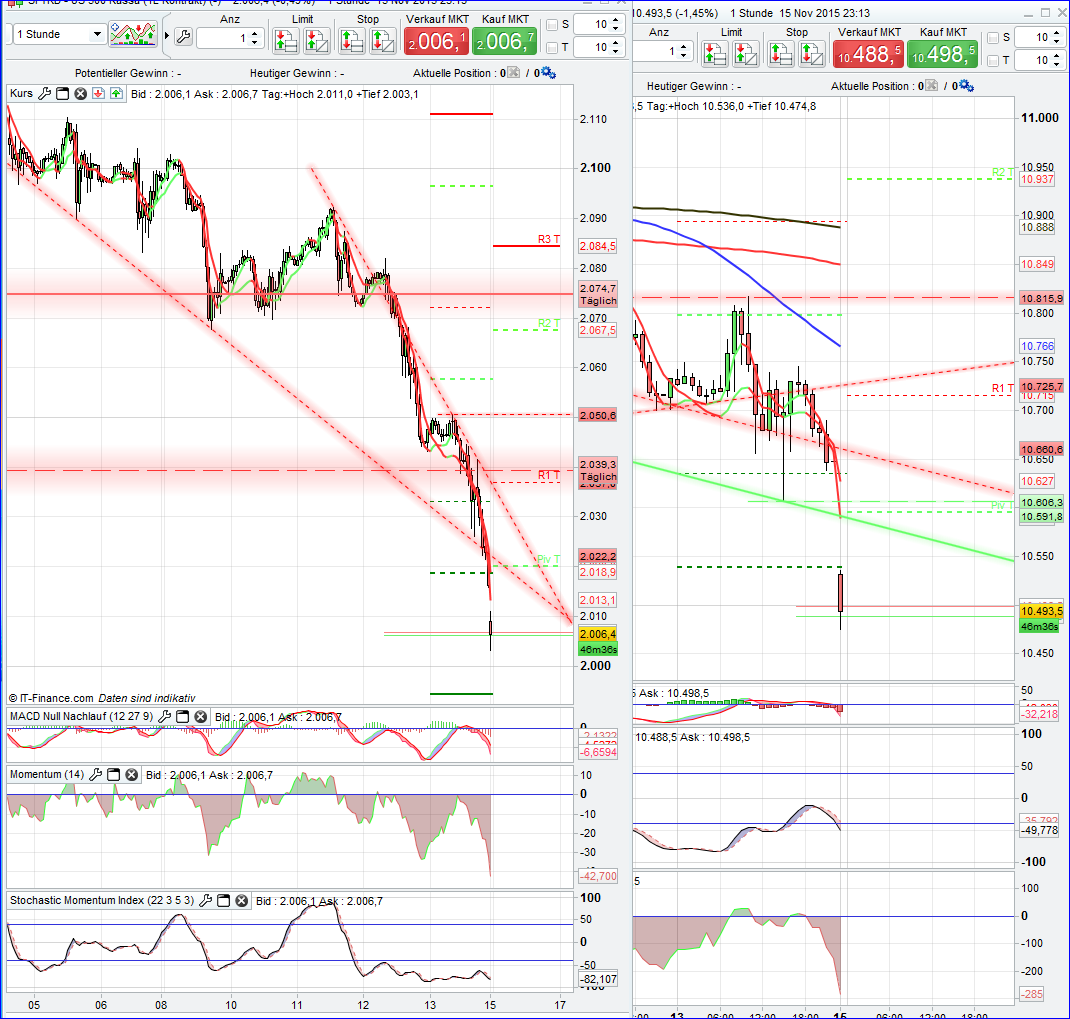Click the candlestick chart style selector icon

[x=133, y=34]
